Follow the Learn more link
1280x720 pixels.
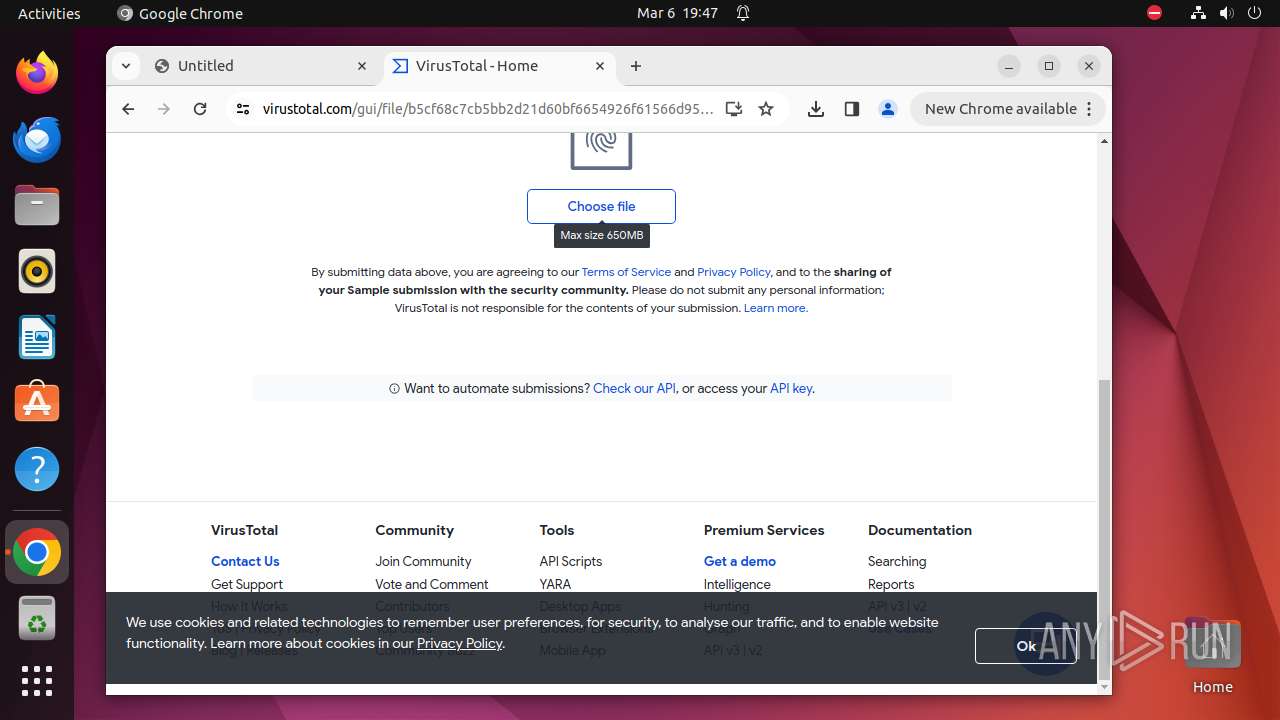(x=776, y=308)
